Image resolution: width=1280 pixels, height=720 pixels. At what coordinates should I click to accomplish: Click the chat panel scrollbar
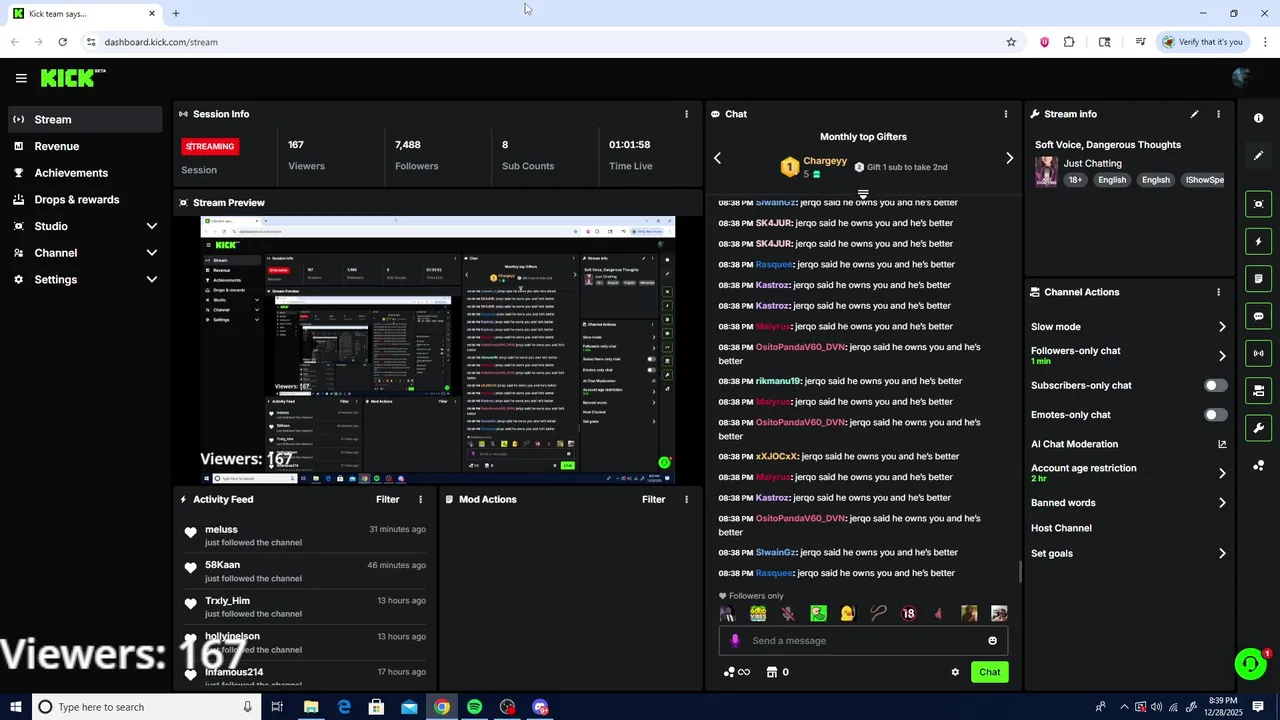pyautogui.click(x=1020, y=571)
